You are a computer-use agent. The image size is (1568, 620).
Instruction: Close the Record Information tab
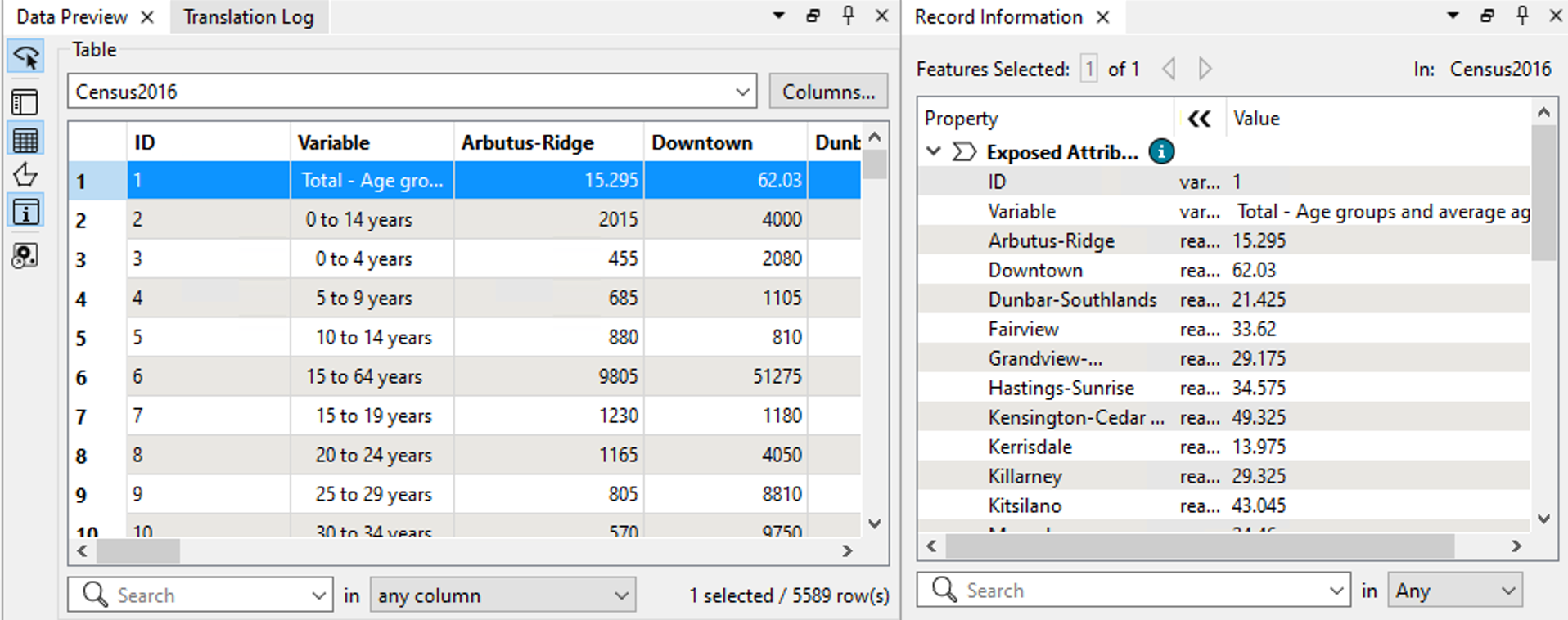click(1103, 17)
